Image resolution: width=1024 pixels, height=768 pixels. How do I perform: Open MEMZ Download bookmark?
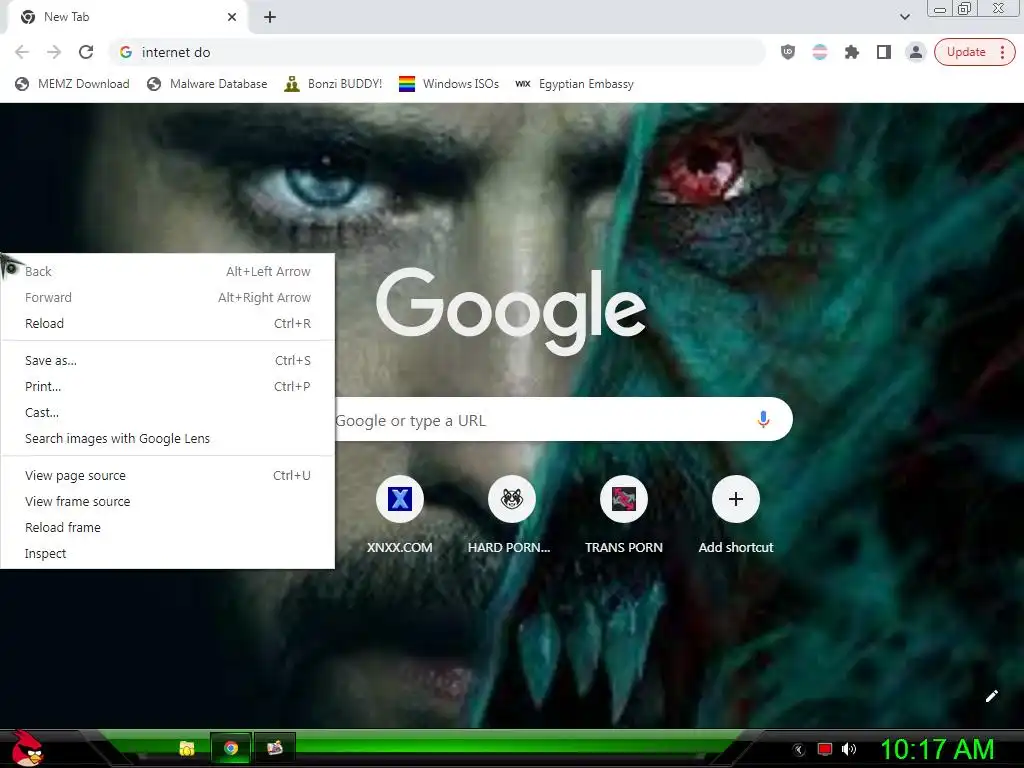pos(72,84)
